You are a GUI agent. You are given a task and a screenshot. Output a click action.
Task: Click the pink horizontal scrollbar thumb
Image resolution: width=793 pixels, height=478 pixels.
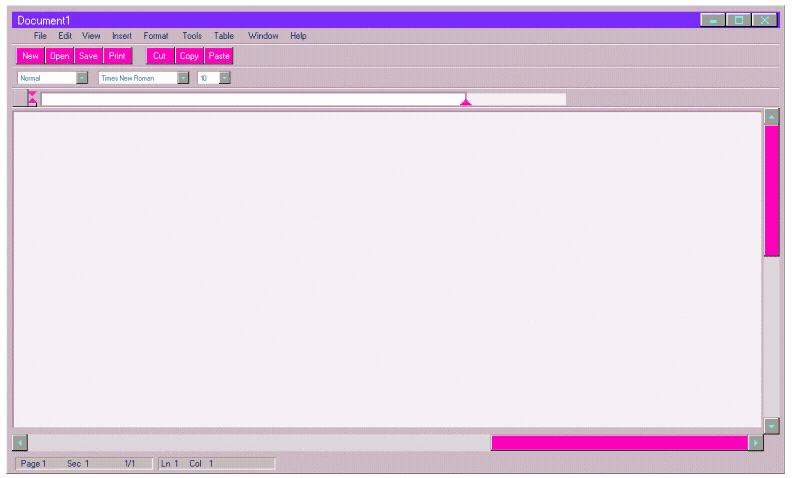pos(620,443)
